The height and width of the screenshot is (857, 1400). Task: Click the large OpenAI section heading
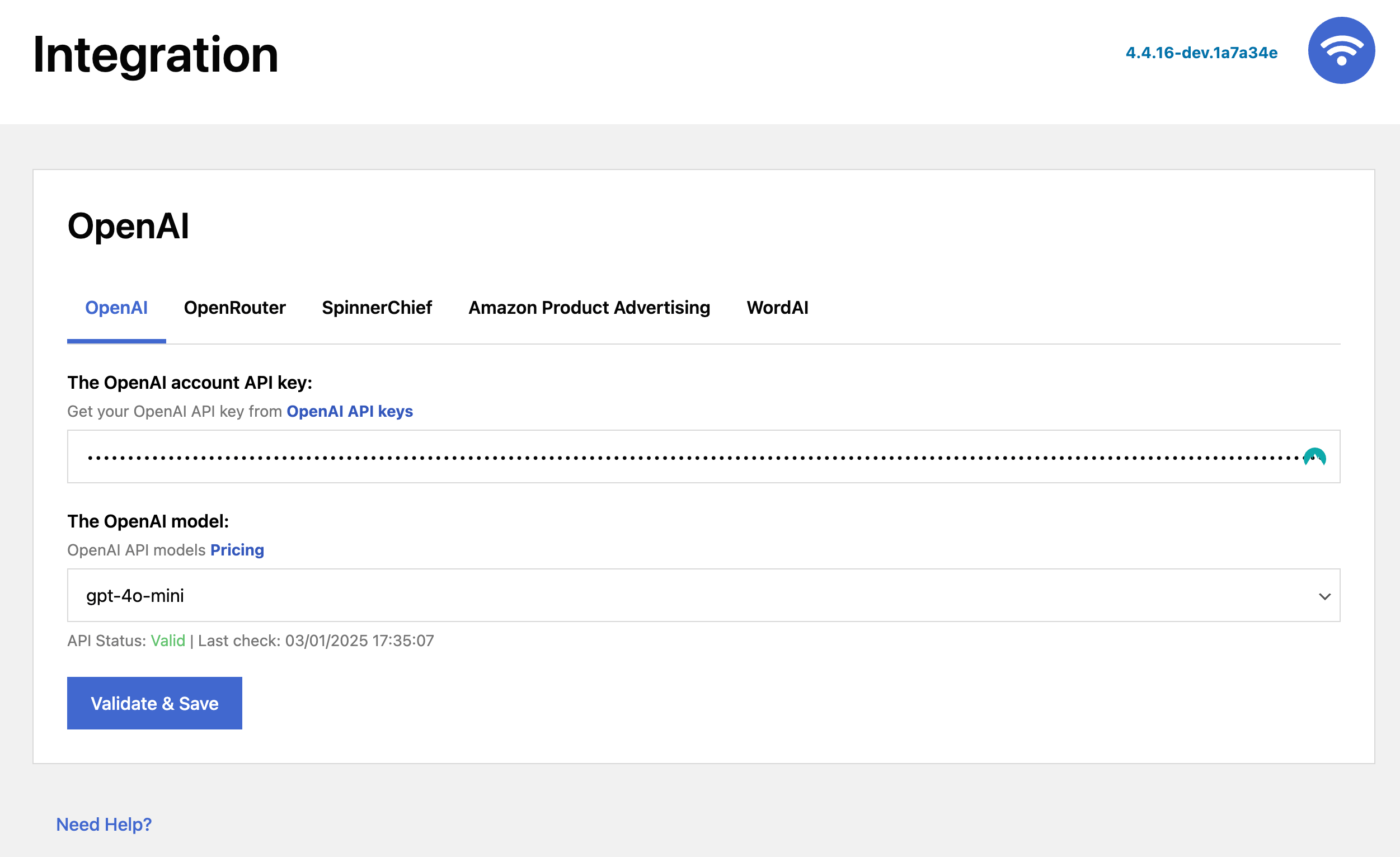[x=128, y=226]
